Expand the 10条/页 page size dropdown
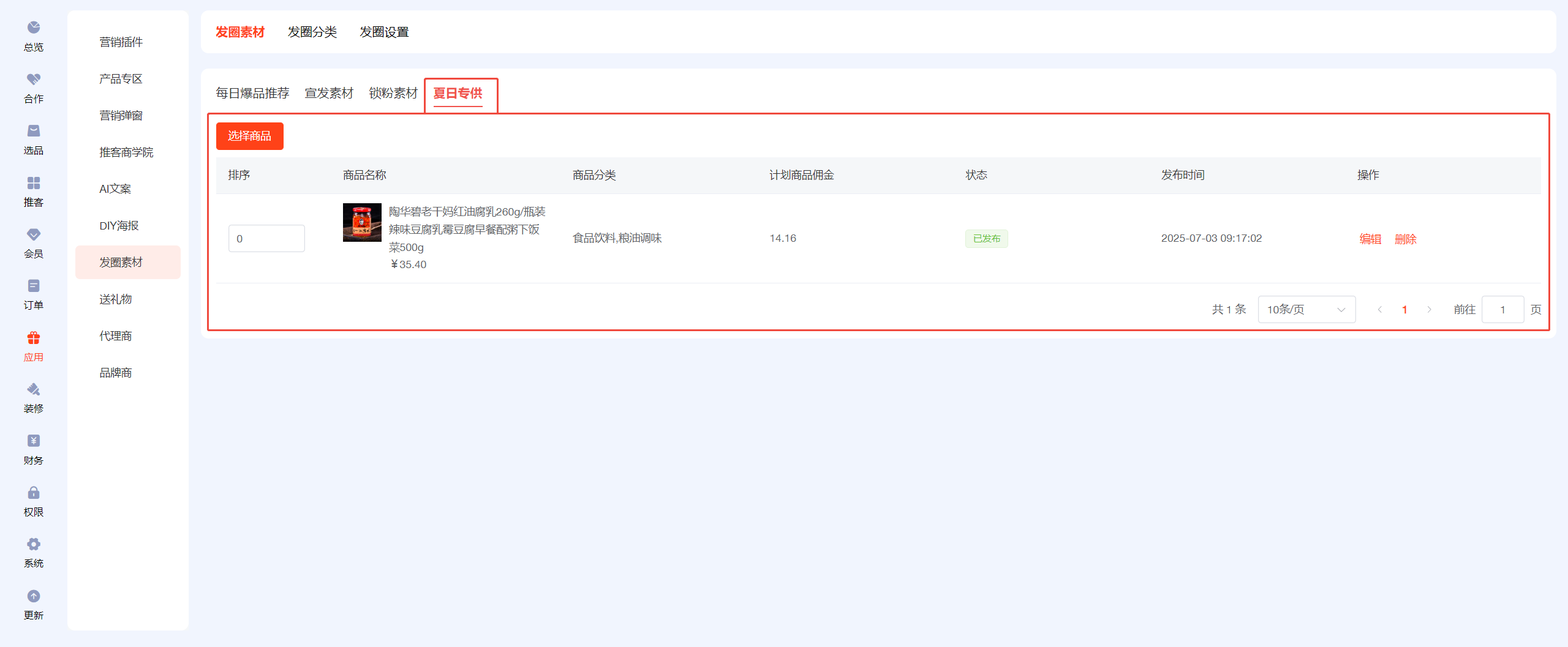 click(1306, 310)
